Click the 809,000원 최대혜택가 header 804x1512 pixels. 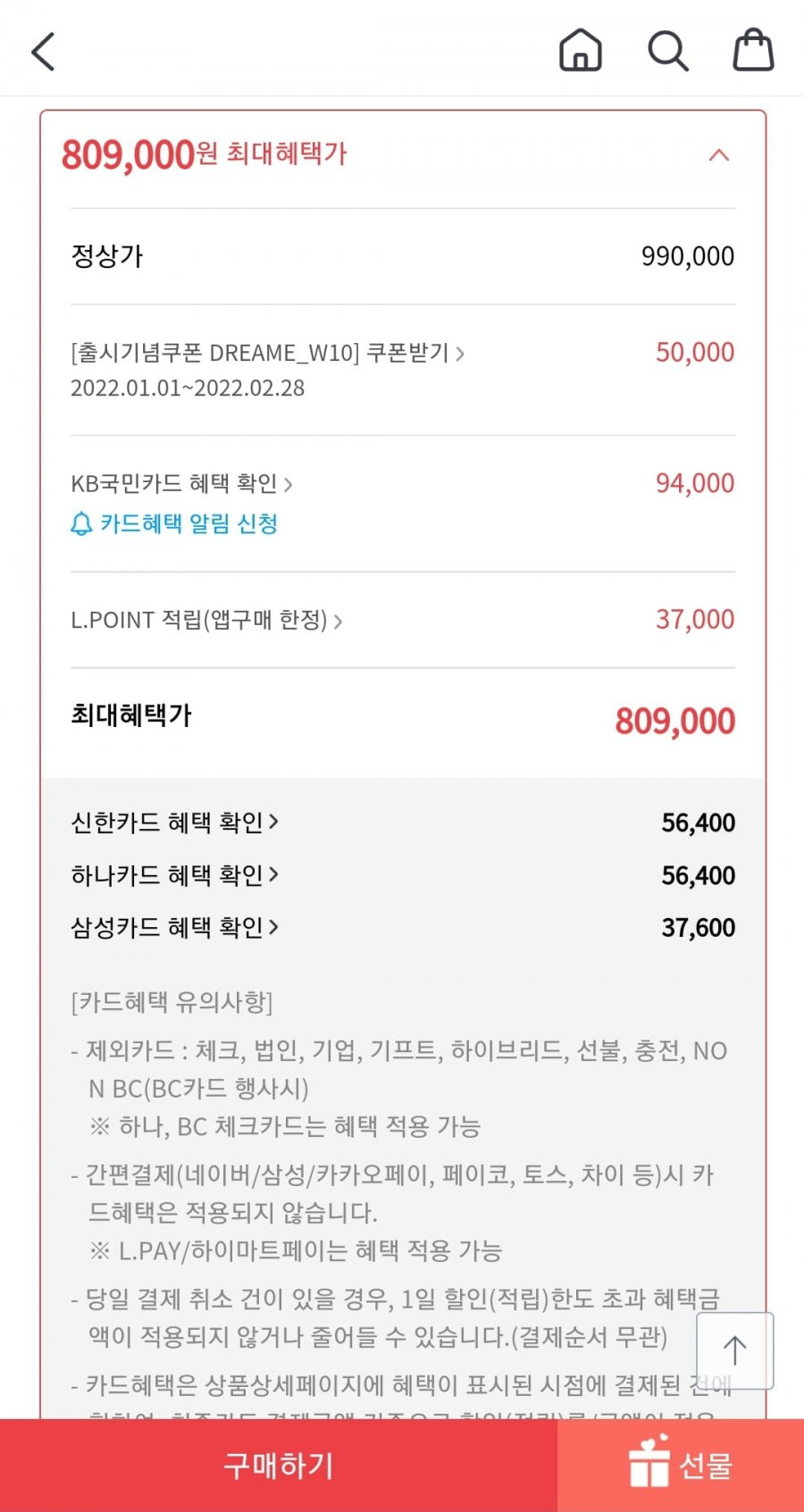pyautogui.click(x=204, y=155)
